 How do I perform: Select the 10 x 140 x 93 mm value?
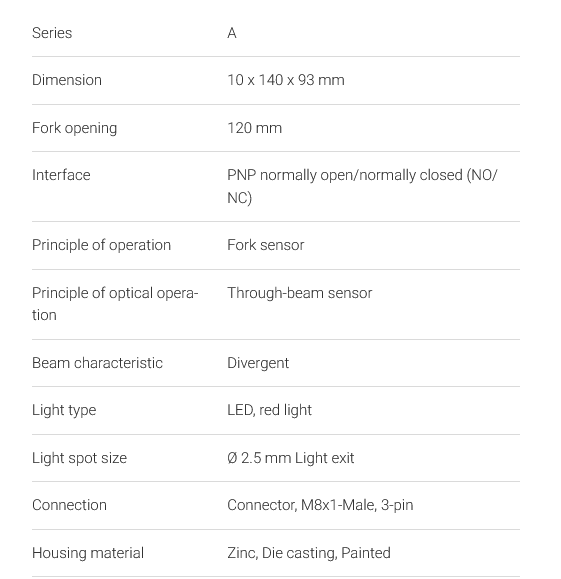[x=286, y=80]
